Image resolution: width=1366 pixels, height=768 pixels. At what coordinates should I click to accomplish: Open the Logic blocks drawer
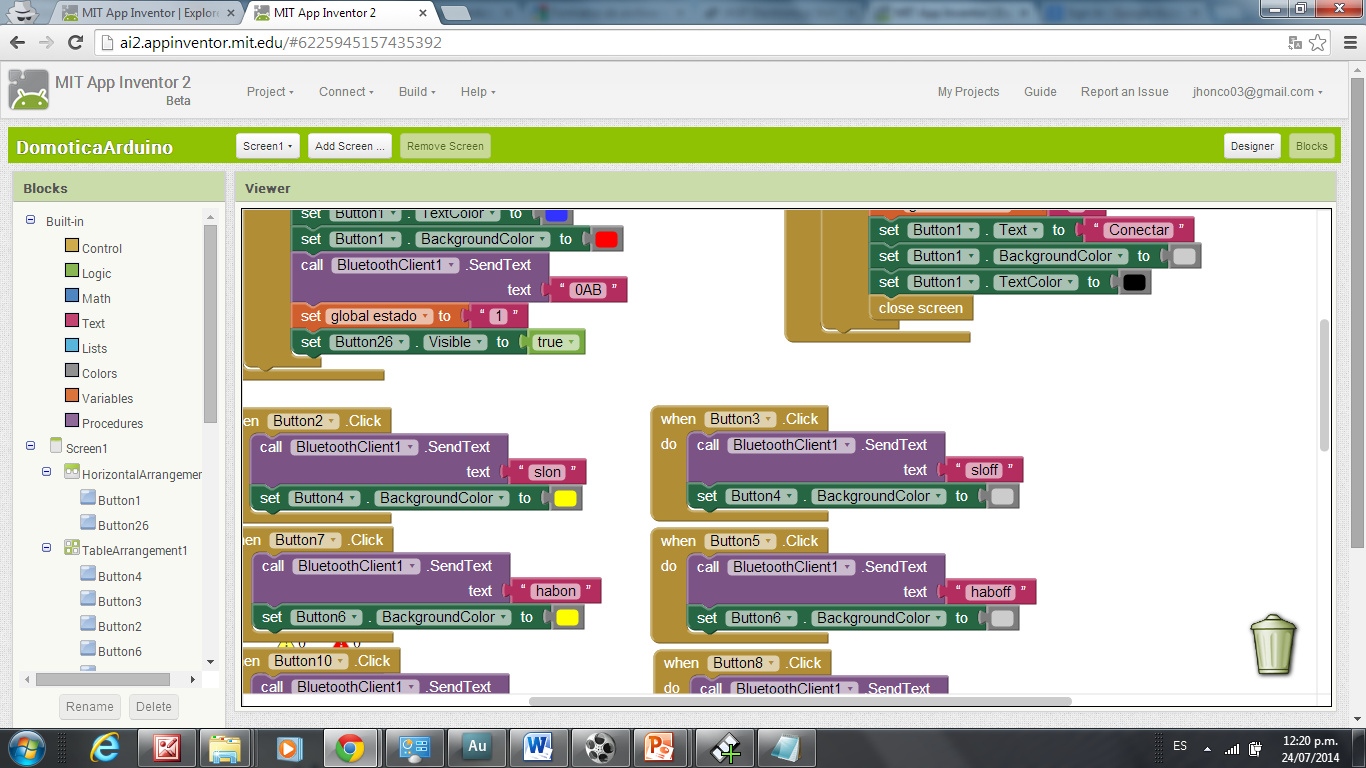coord(87,273)
